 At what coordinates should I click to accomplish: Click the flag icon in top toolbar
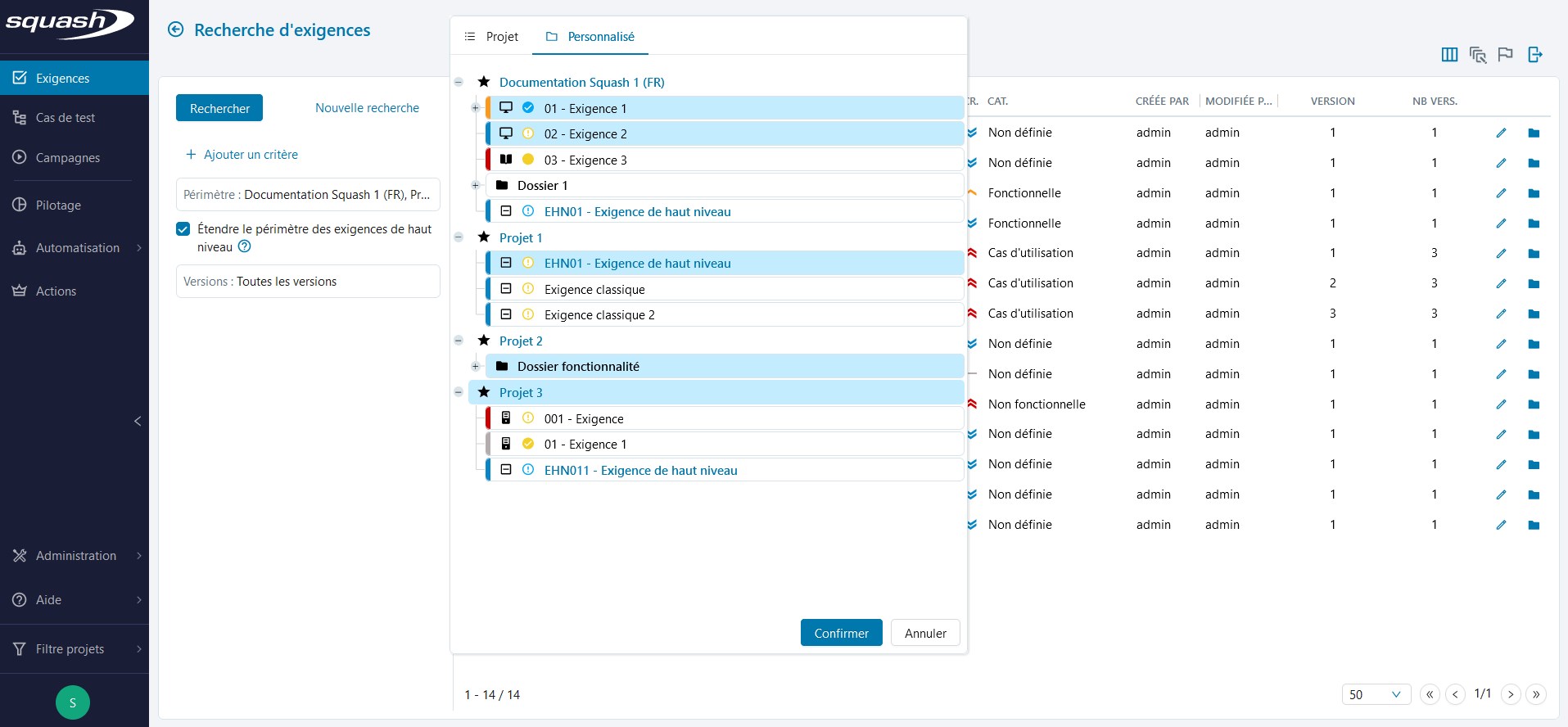tap(1505, 55)
